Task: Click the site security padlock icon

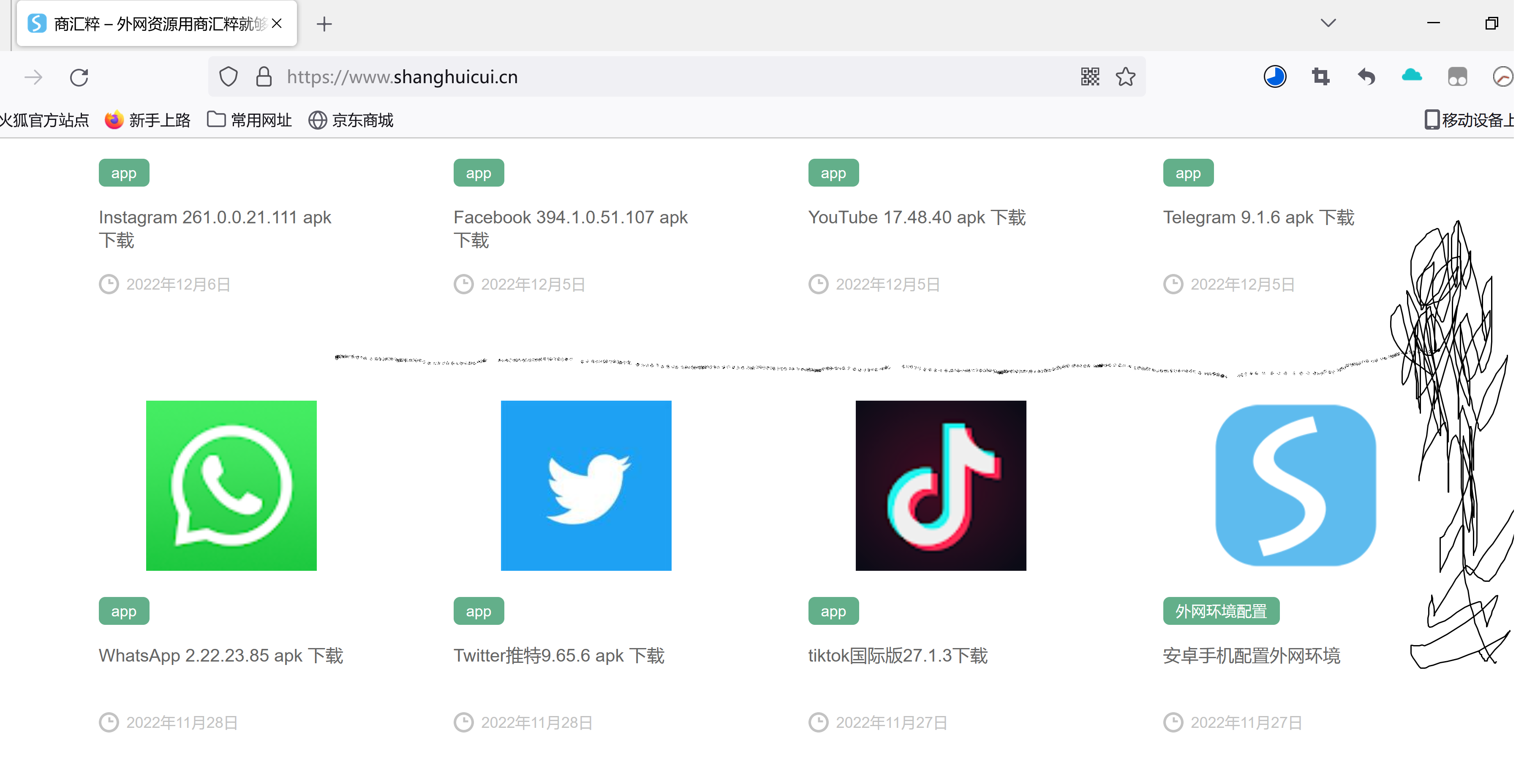Action: (264, 77)
